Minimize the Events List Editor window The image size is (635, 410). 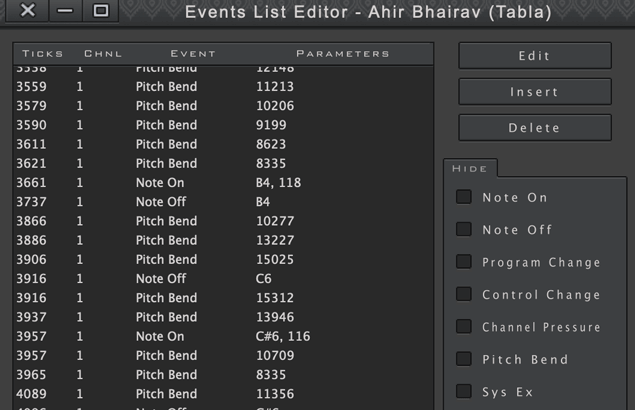(64, 10)
